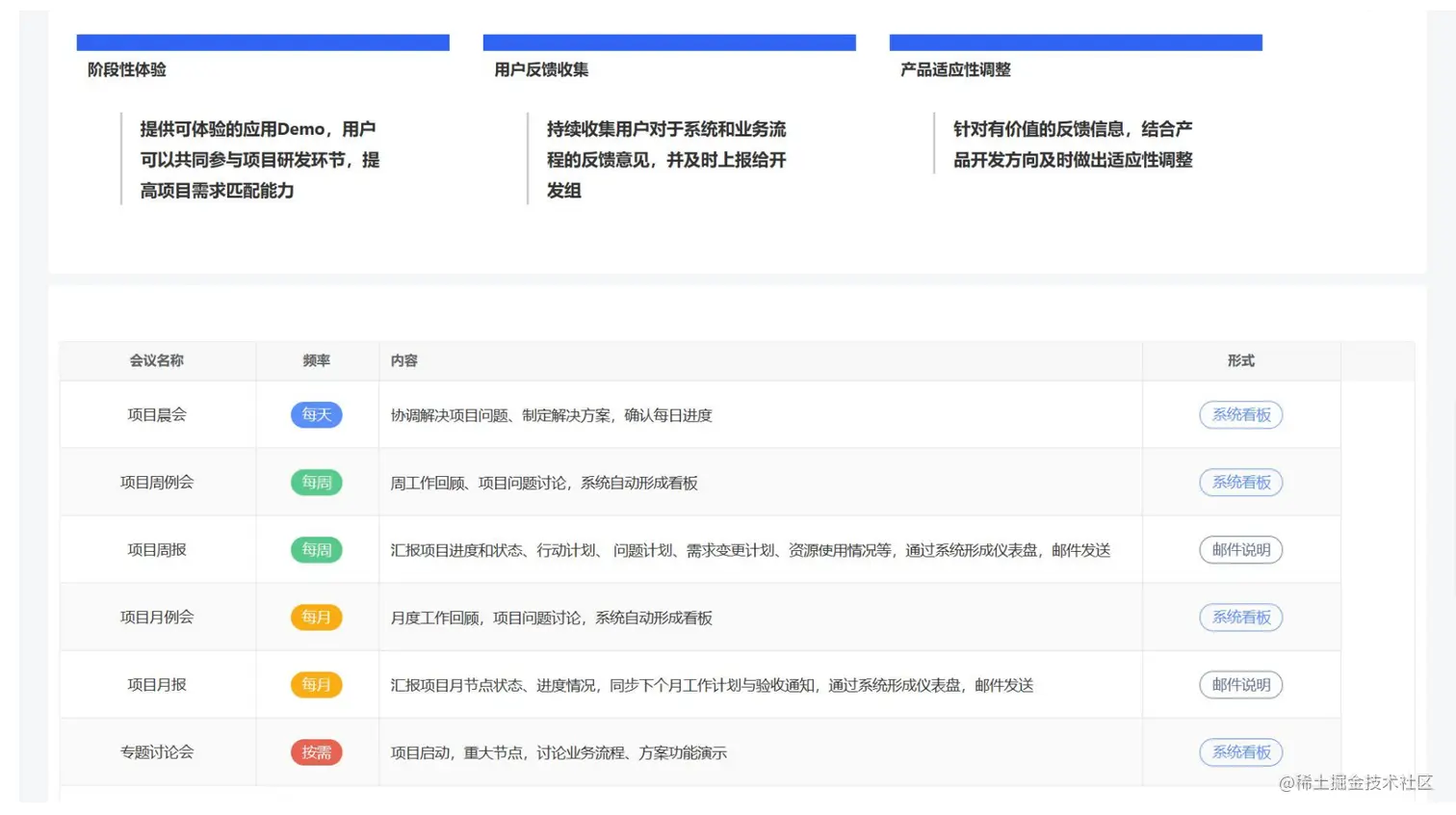
Task: Click 系统看板 badge in 项目晨会 row
Action: pos(1241,414)
